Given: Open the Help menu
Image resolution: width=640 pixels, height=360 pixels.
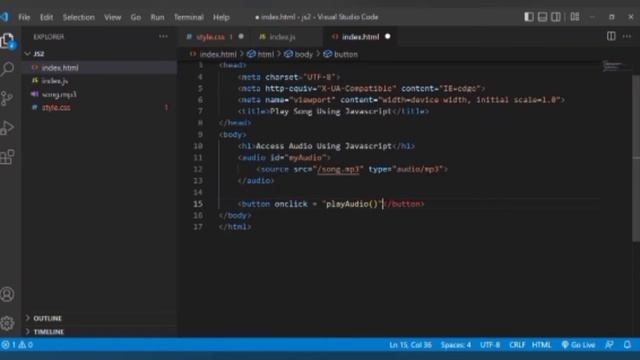Looking at the screenshot, I should point(221,17).
